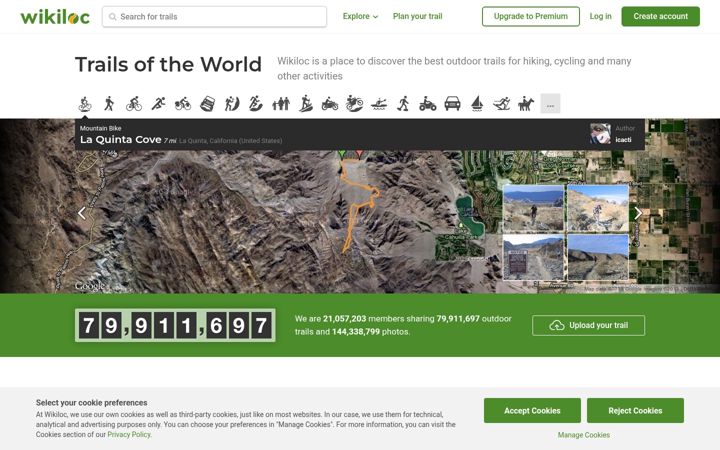Click the 79,911,697 trail counter
This screenshot has height=450, width=720.
(x=175, y=326)
